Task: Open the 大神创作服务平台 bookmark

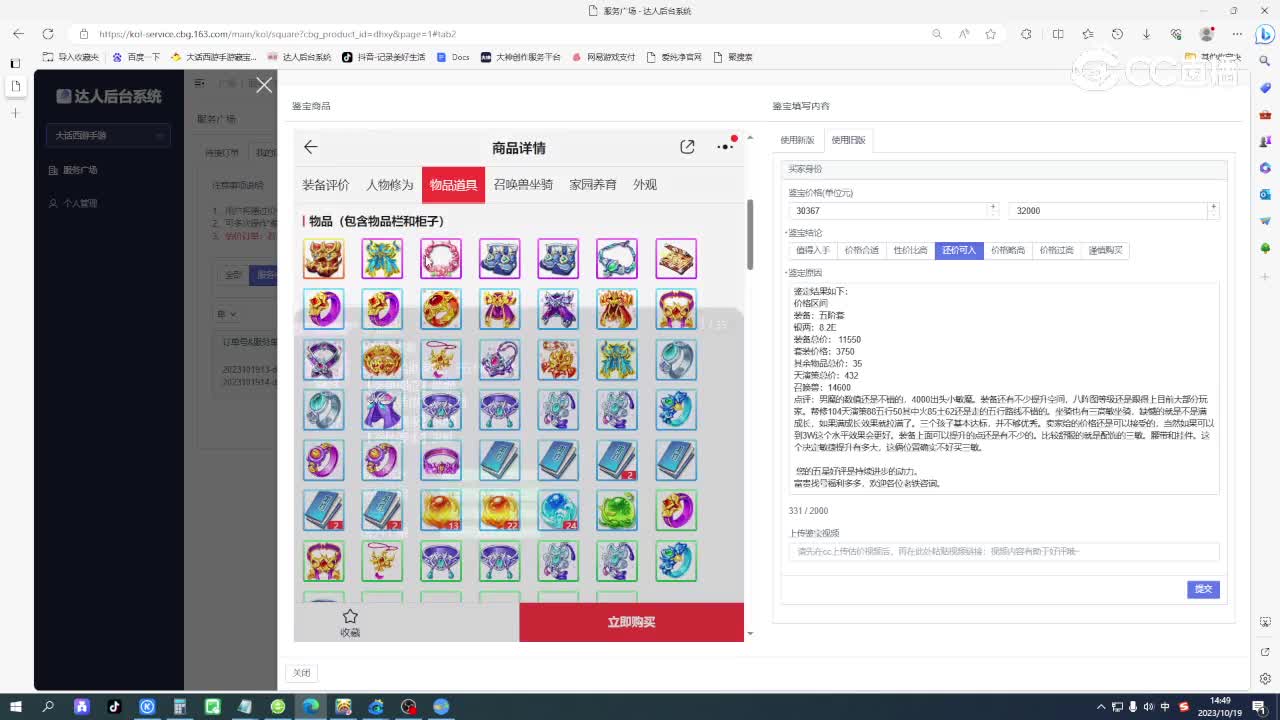Action: (x=521, y=57)
